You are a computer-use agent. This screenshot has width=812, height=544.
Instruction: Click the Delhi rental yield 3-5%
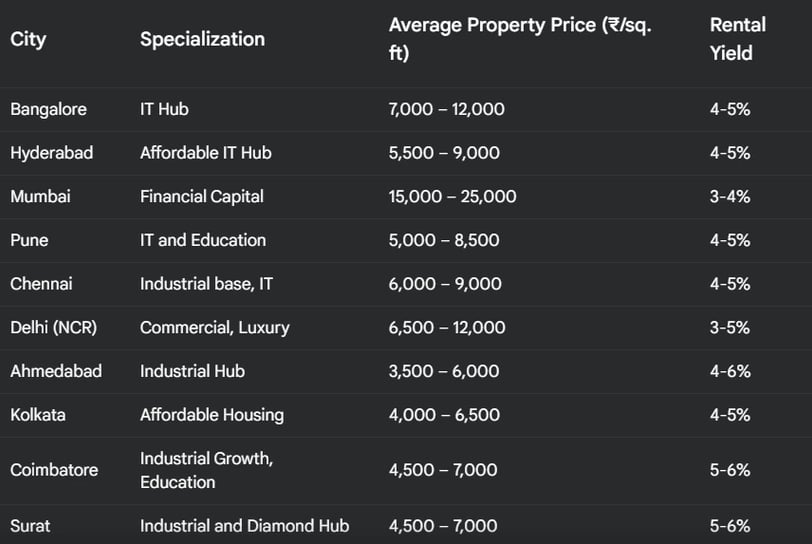[730, 327]
